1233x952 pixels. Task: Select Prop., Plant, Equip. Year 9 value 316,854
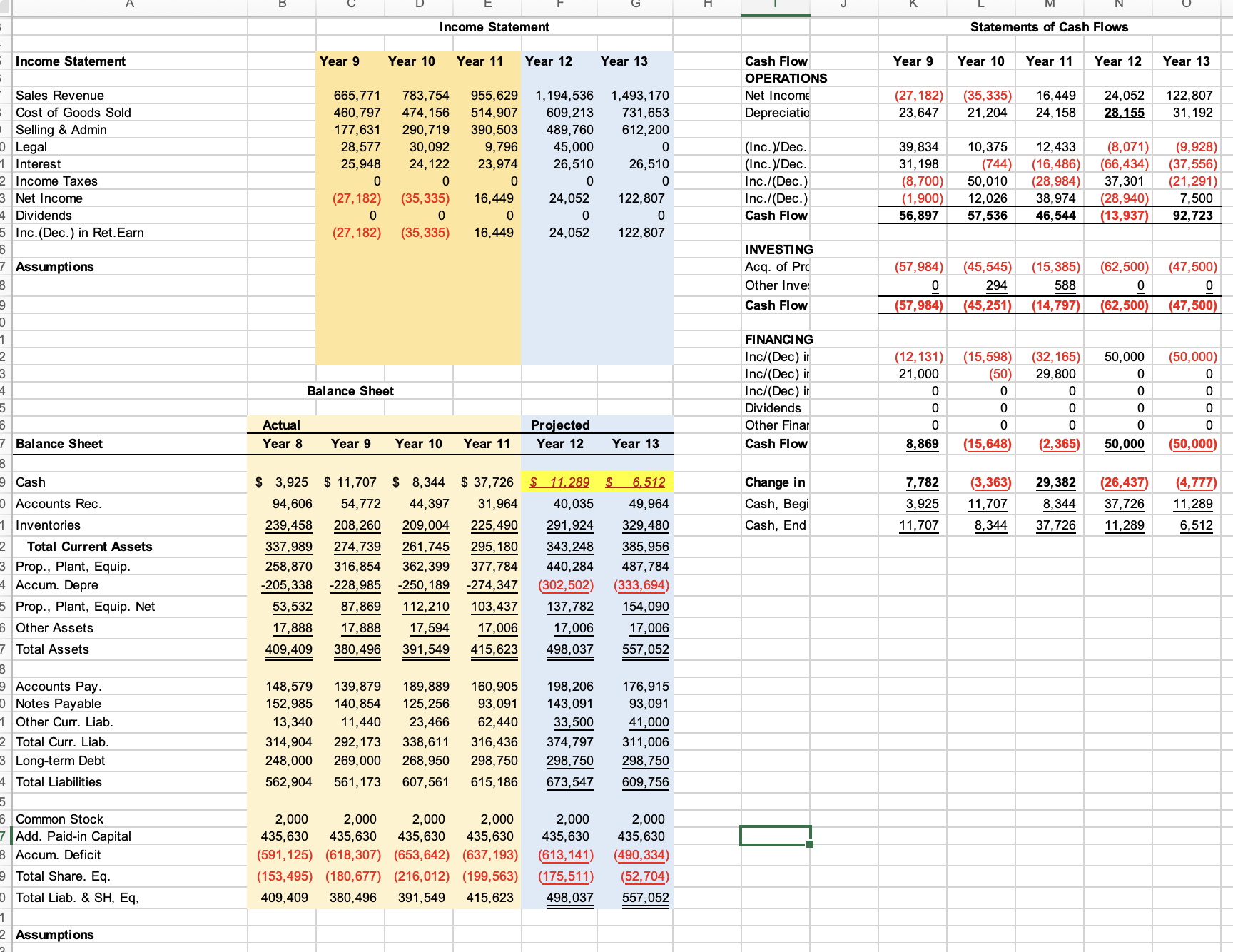357,567
